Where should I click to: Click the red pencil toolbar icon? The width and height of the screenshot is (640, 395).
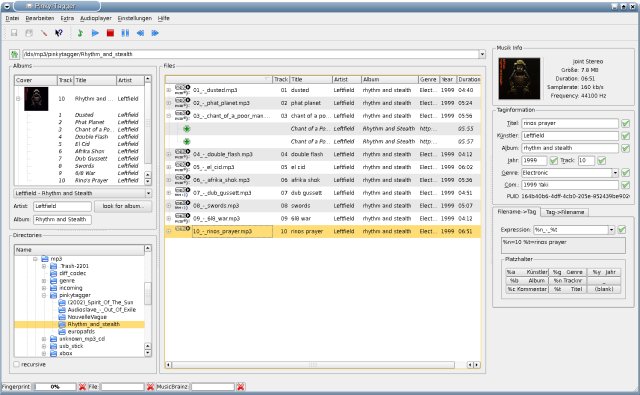[44, 33]
